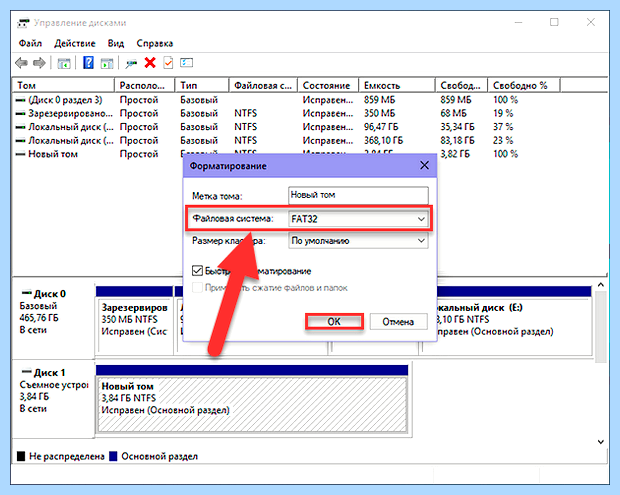Click the 83,18 ГБ free space cell
This screenshot has width=620, height=495.
click(457, 140)
